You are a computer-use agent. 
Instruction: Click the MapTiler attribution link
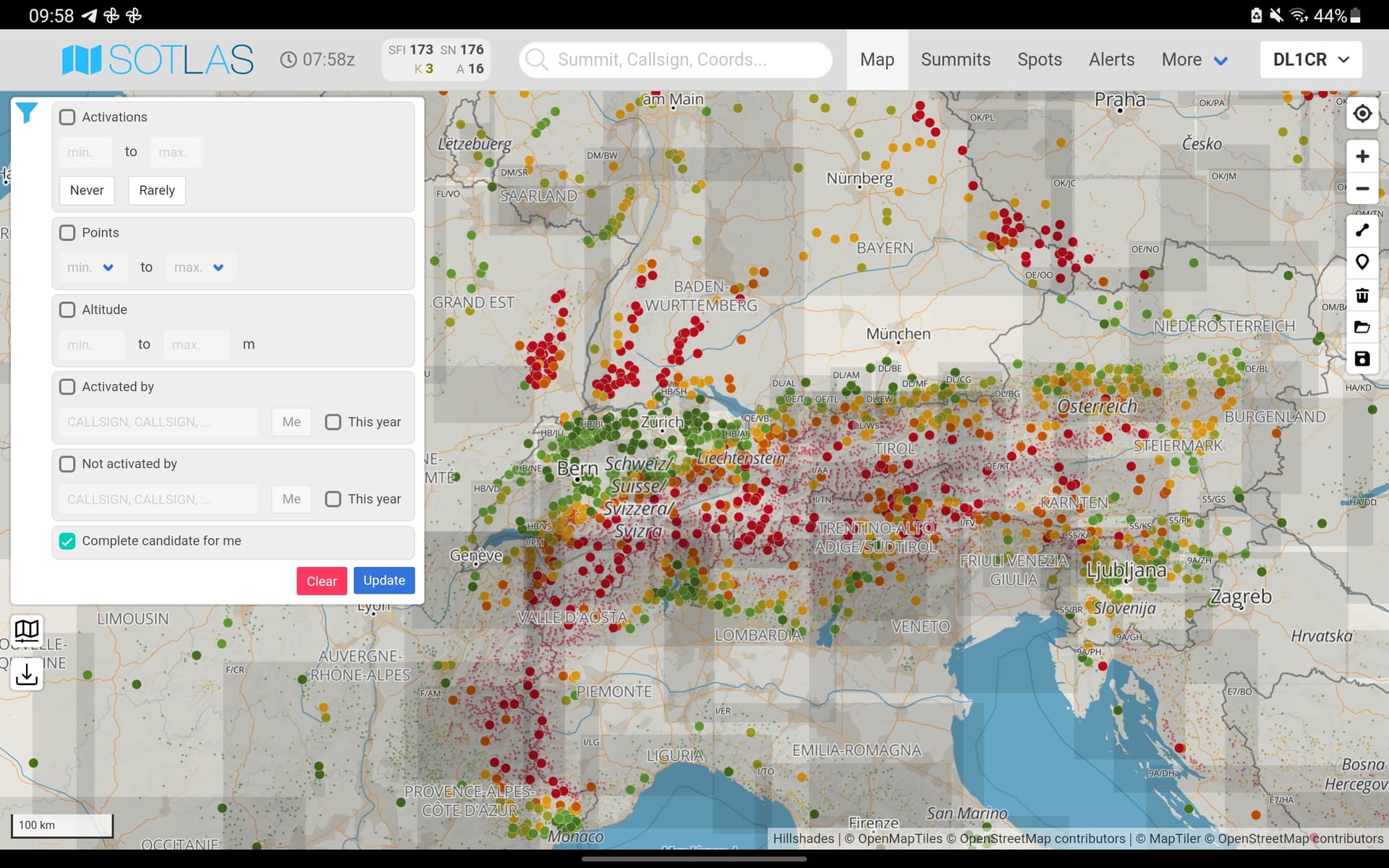click(x=1168, y=838)
